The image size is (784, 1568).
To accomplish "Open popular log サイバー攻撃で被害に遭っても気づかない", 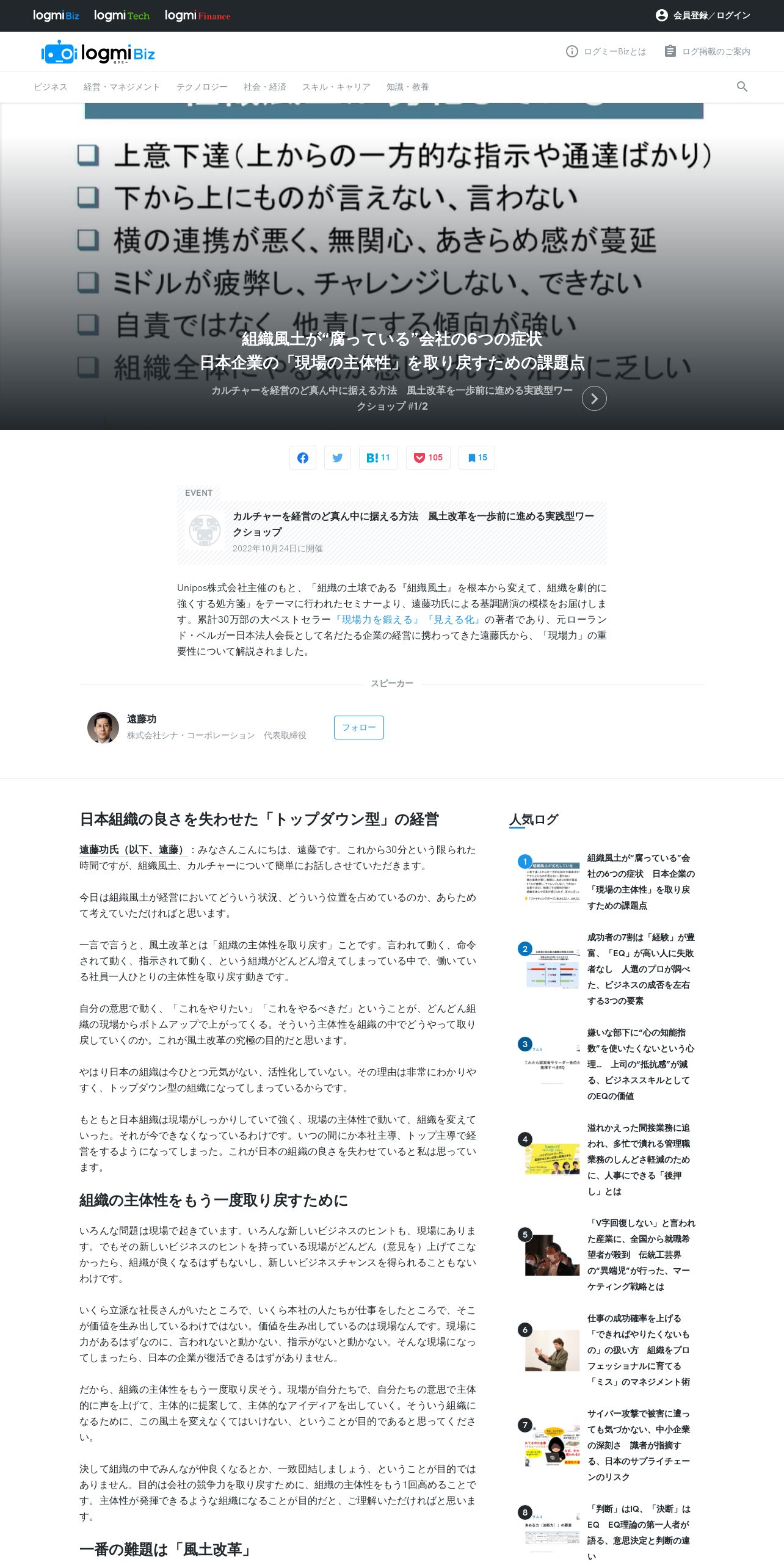I will [x=639, y=1445].
